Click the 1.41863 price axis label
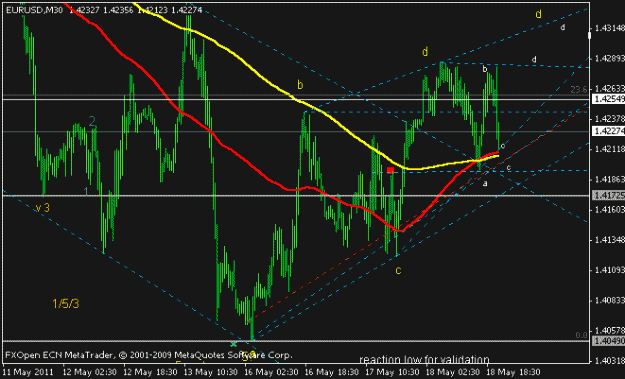 pos(609,179)
